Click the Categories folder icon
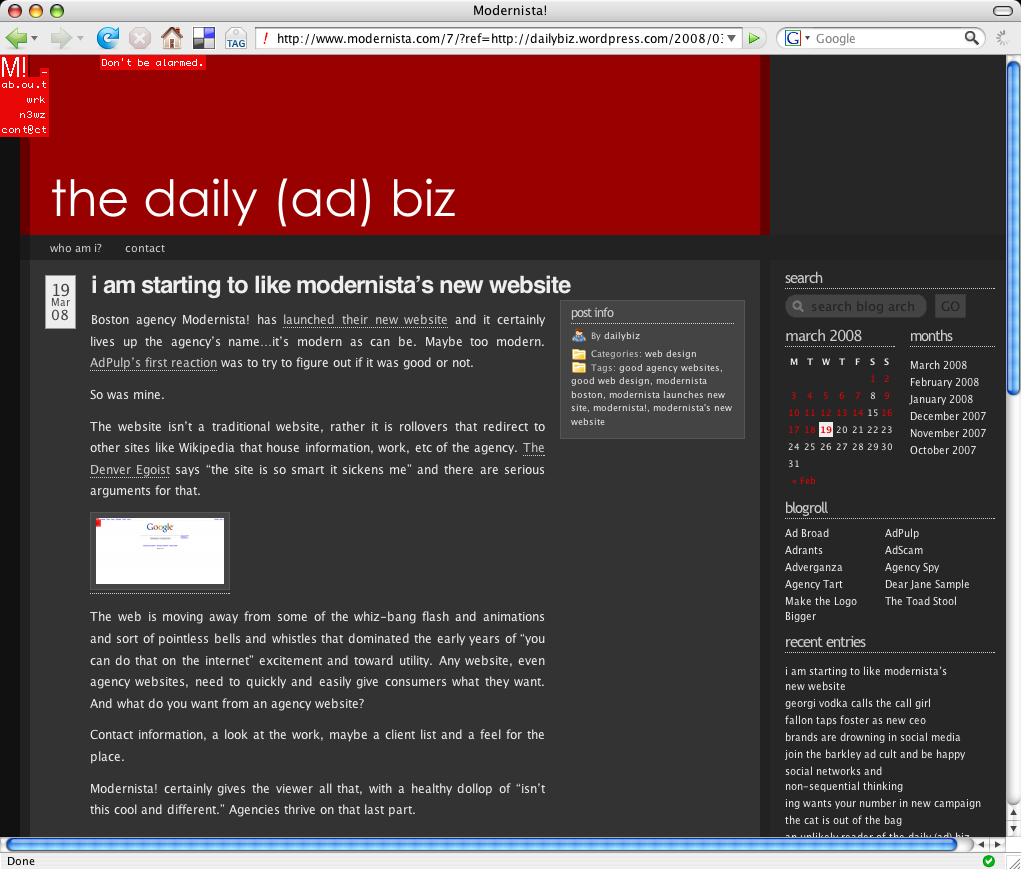This screenshot has height=870, width=1021. pyautogui.click(x=578, y=354)
